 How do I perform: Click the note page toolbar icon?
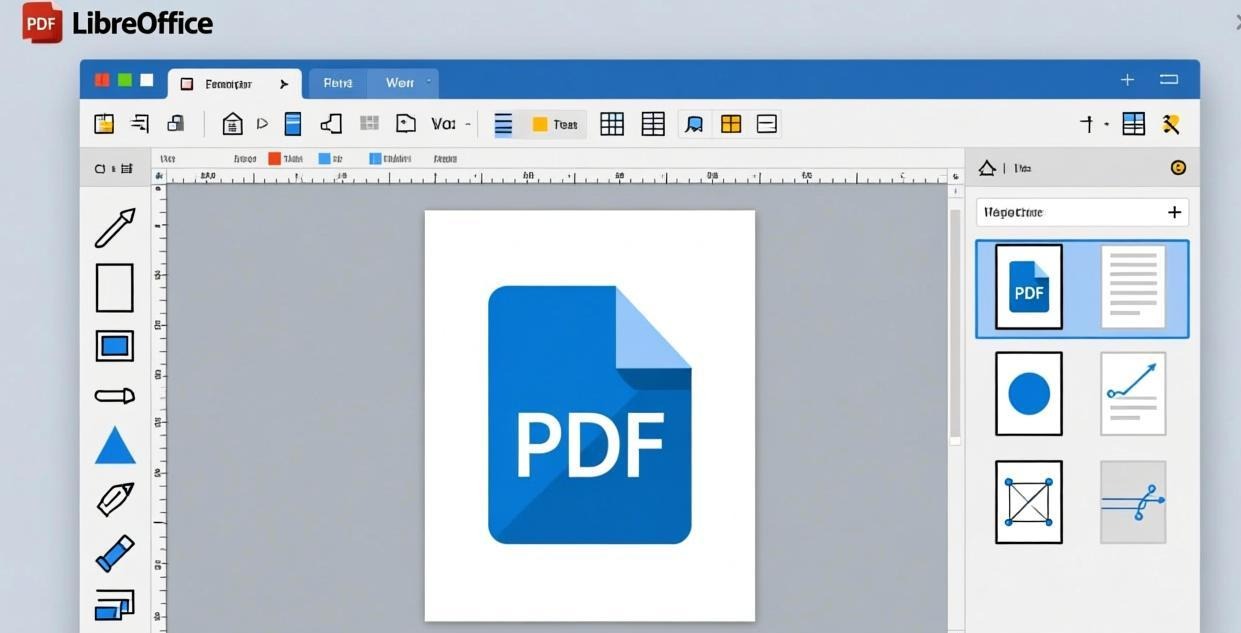(405, 123)
